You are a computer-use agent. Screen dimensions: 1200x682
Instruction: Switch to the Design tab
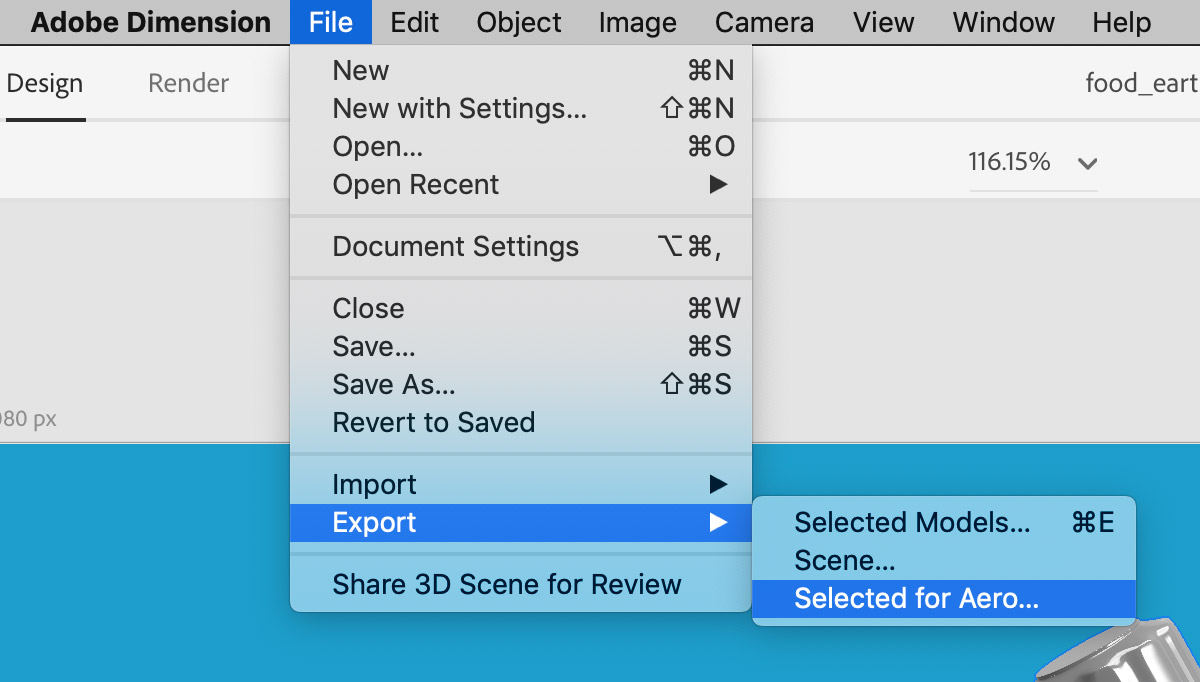point(45,83)
